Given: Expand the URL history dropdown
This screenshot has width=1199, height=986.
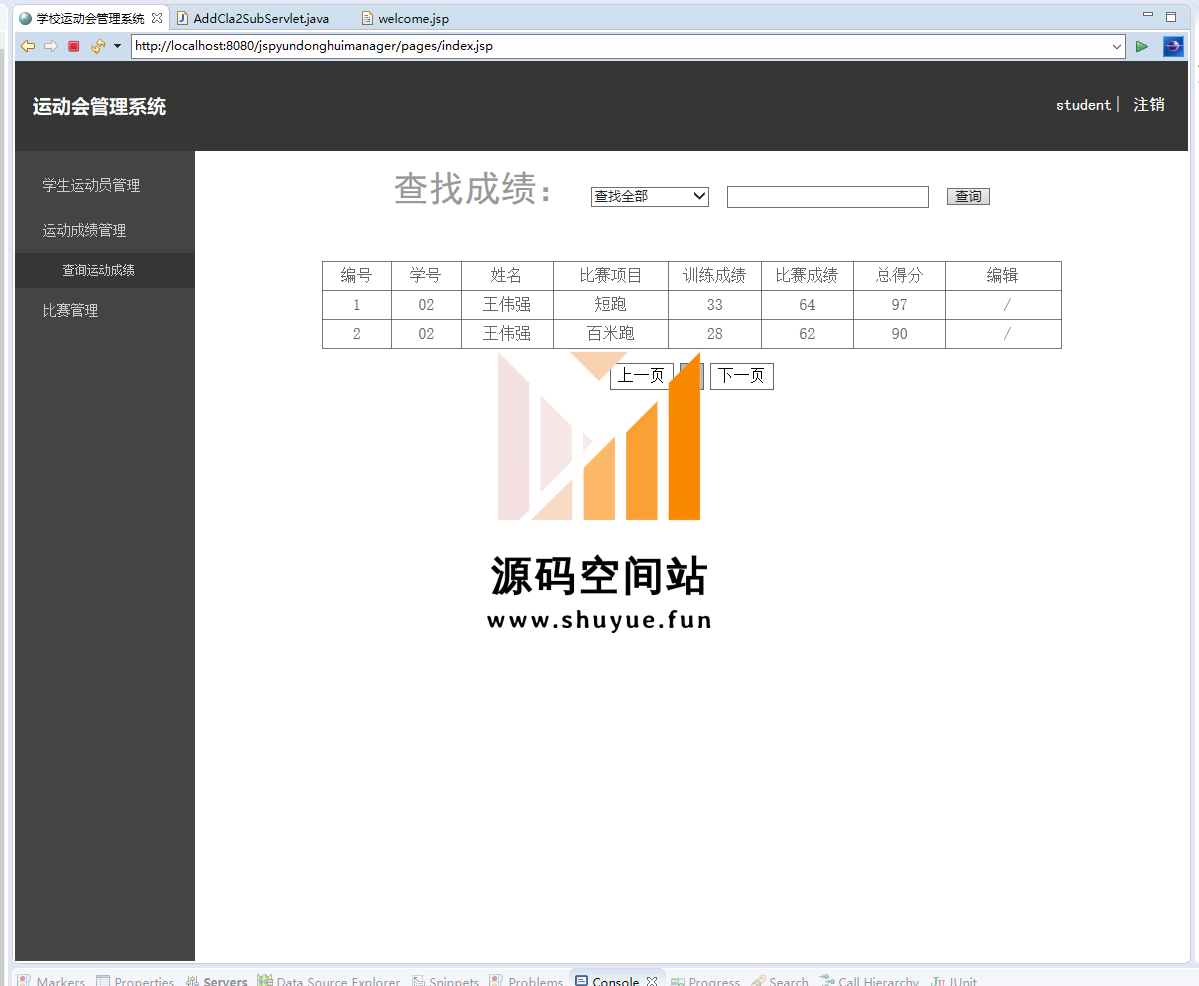Looking at the screenshot, I should coord(1116,46).
